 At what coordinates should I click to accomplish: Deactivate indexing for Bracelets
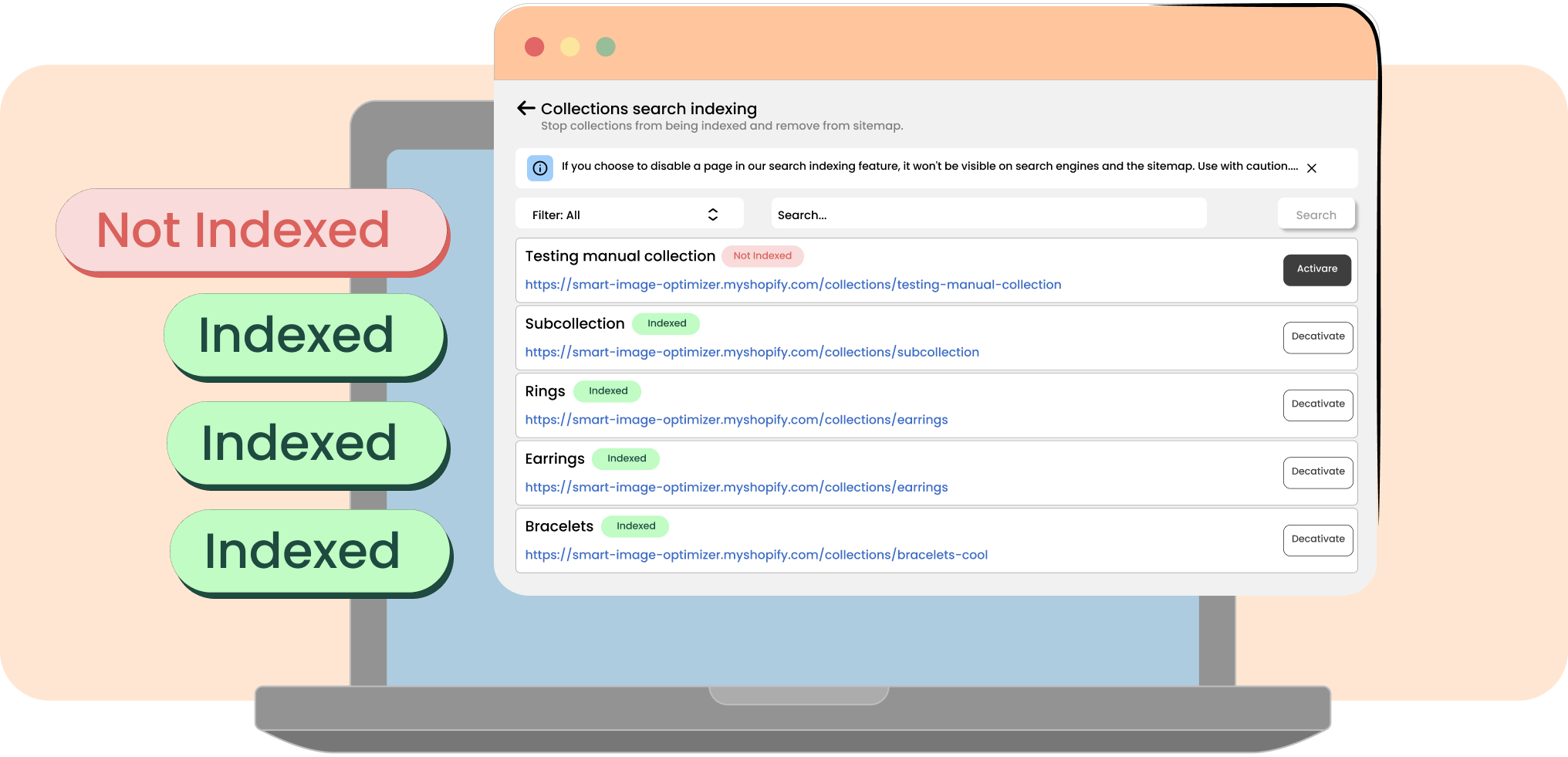pyautogui.click(x=1317, y=539)
